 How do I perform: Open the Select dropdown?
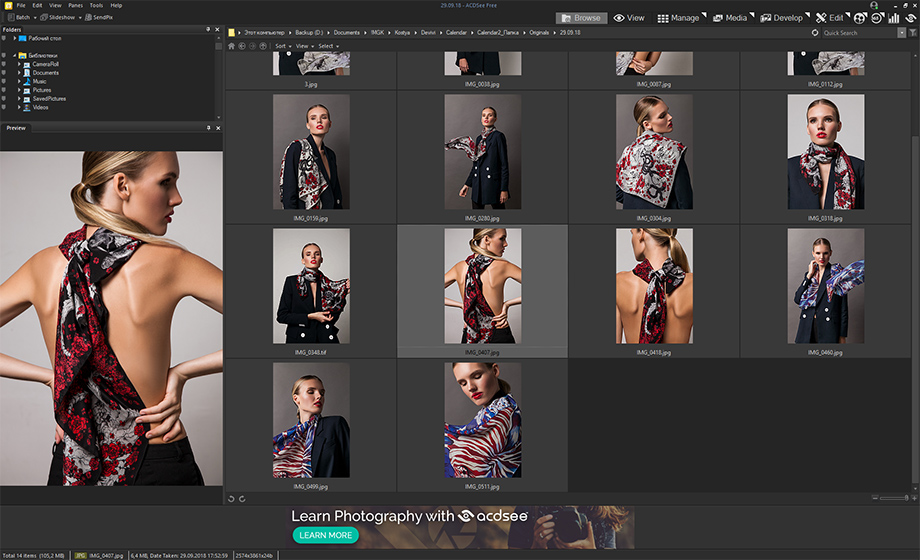[329, 46]
